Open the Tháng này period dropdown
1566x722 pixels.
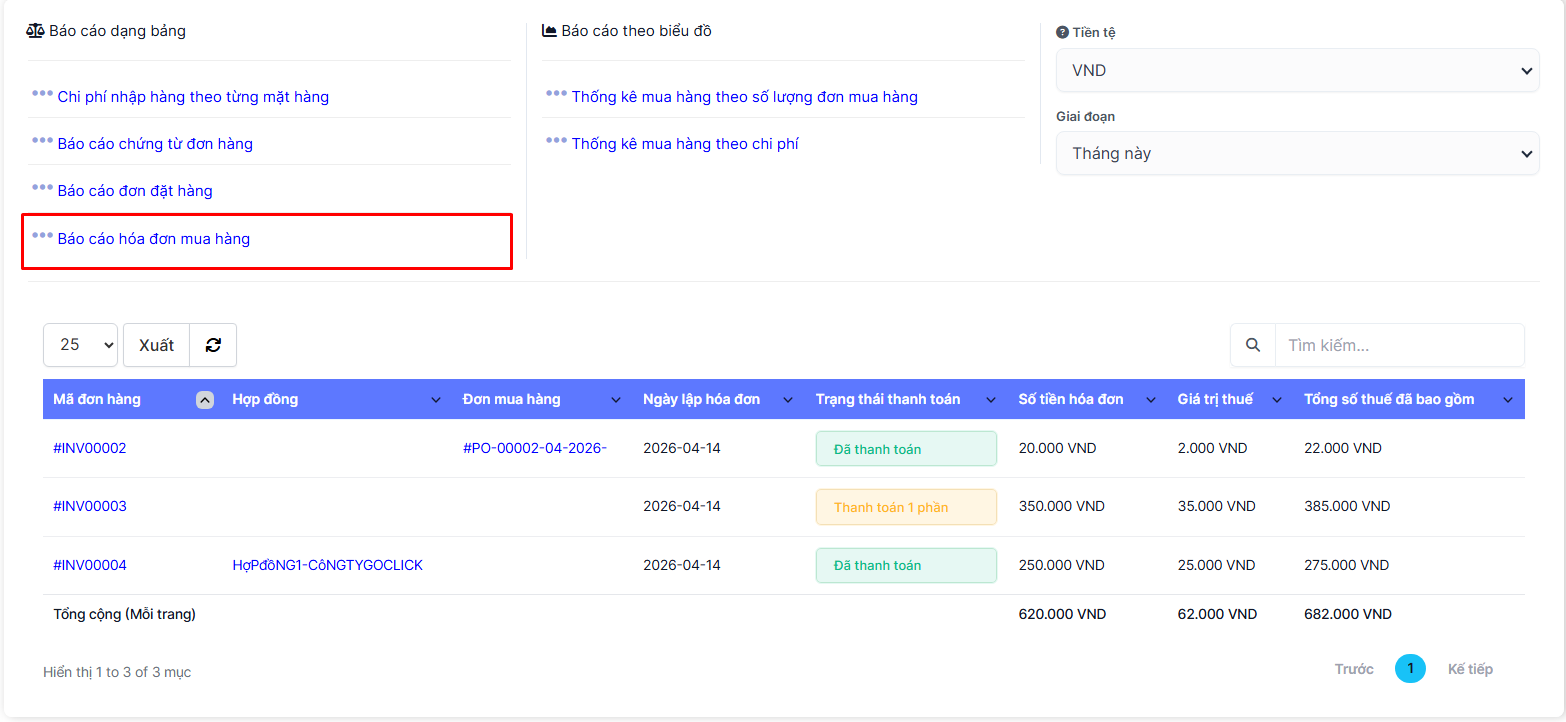1297,154
